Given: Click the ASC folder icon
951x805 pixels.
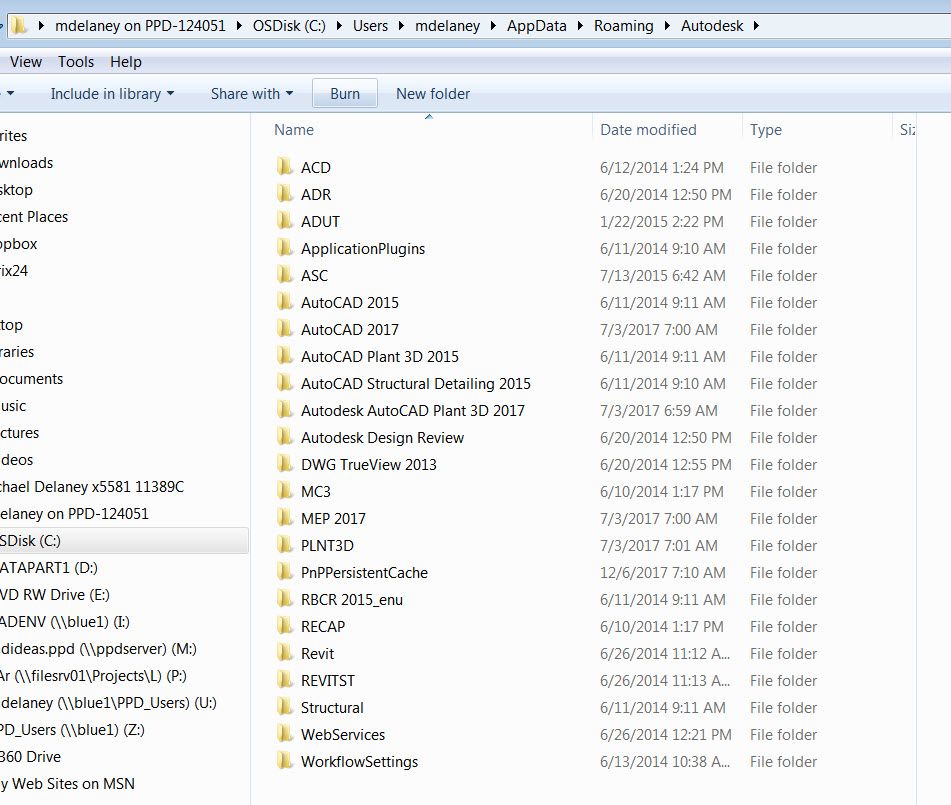Looking at the screenshot, I should pos(284,275).
